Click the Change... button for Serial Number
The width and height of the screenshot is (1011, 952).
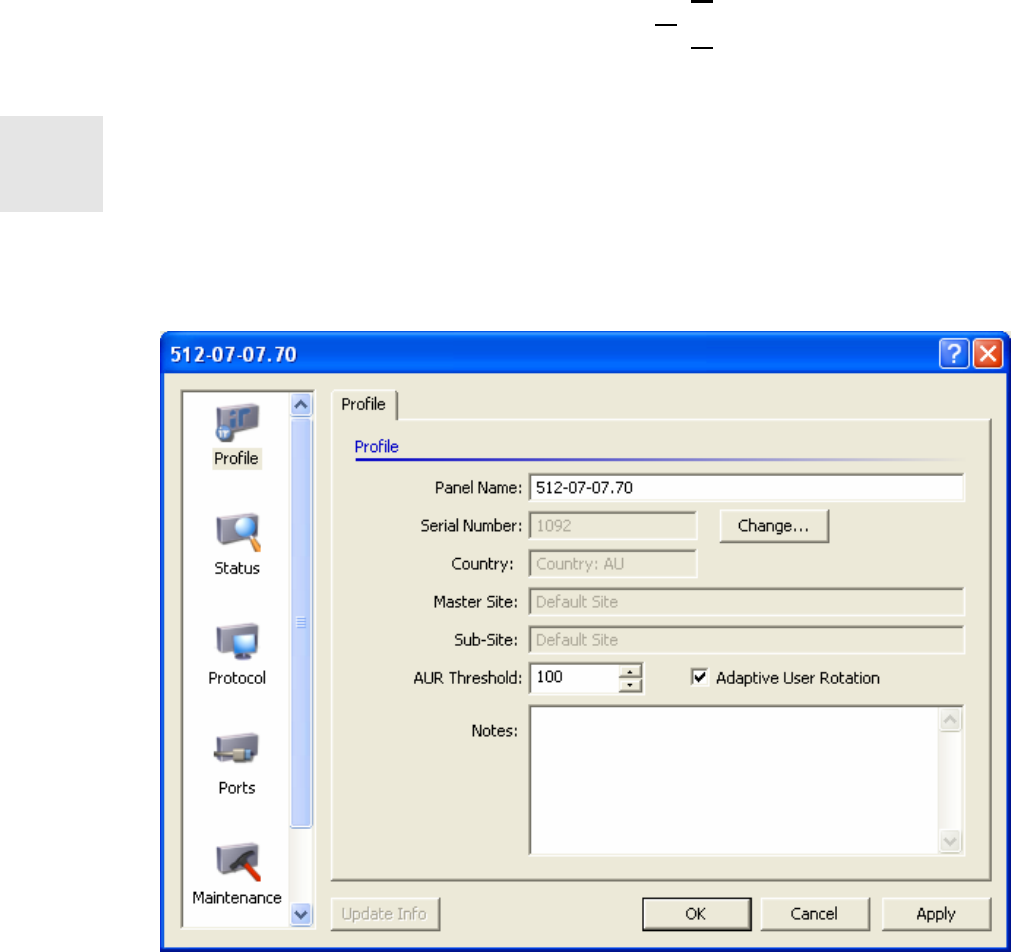(x=774, y=526)
